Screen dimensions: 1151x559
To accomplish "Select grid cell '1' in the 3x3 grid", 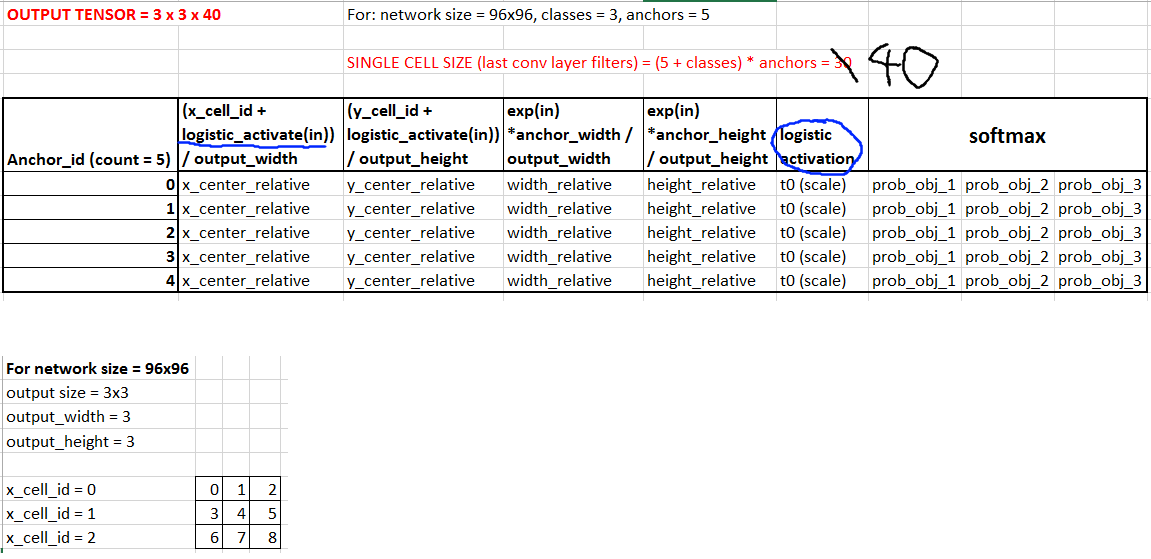I will (237, 489).
